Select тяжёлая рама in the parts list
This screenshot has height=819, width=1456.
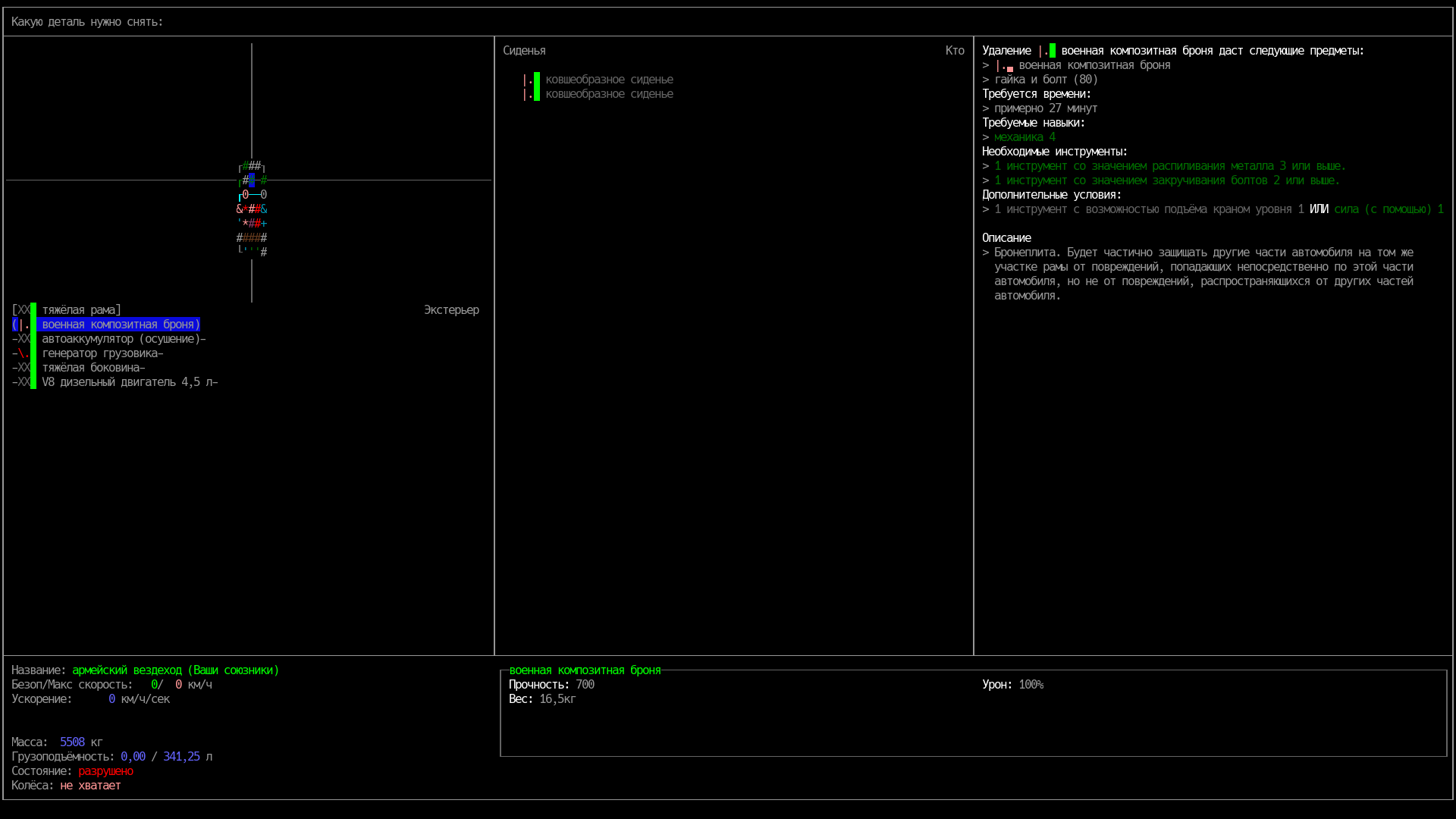coord(81,310)
